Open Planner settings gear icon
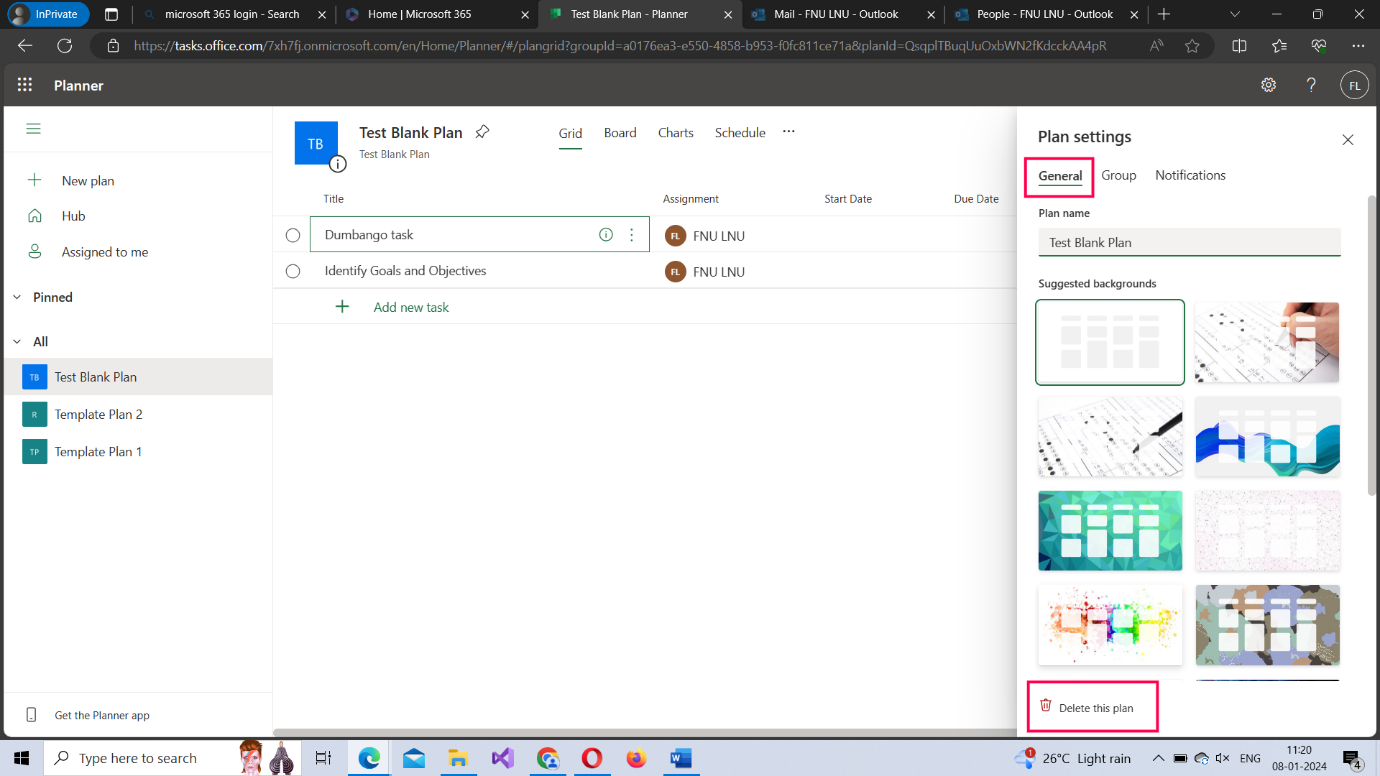Viewport: 1380px width, 776px height. (x=1268, y=85)
